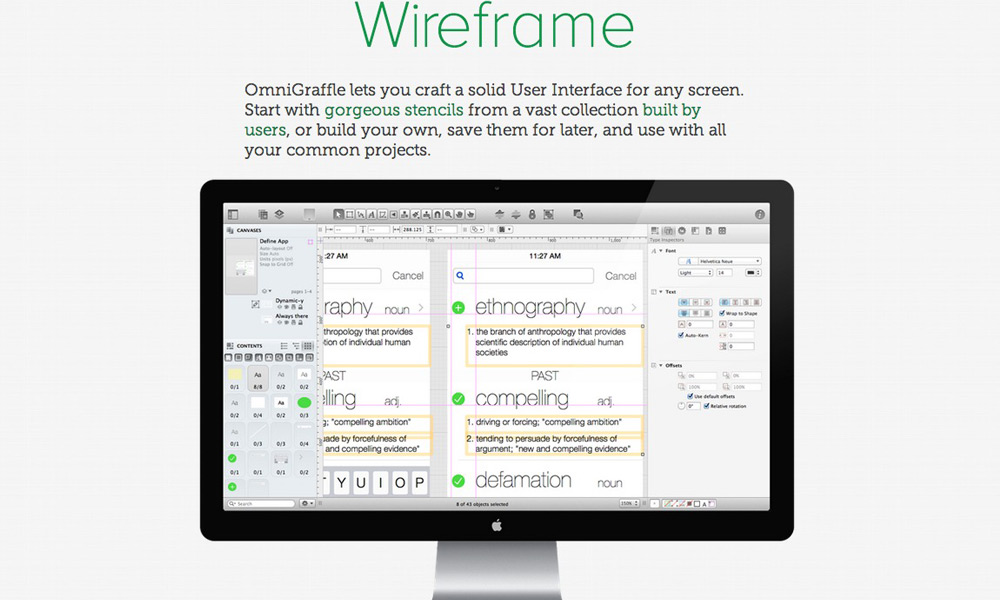Open the Light font weight dropdown
Screen dimensions: 1000x600
click(695, 272)
